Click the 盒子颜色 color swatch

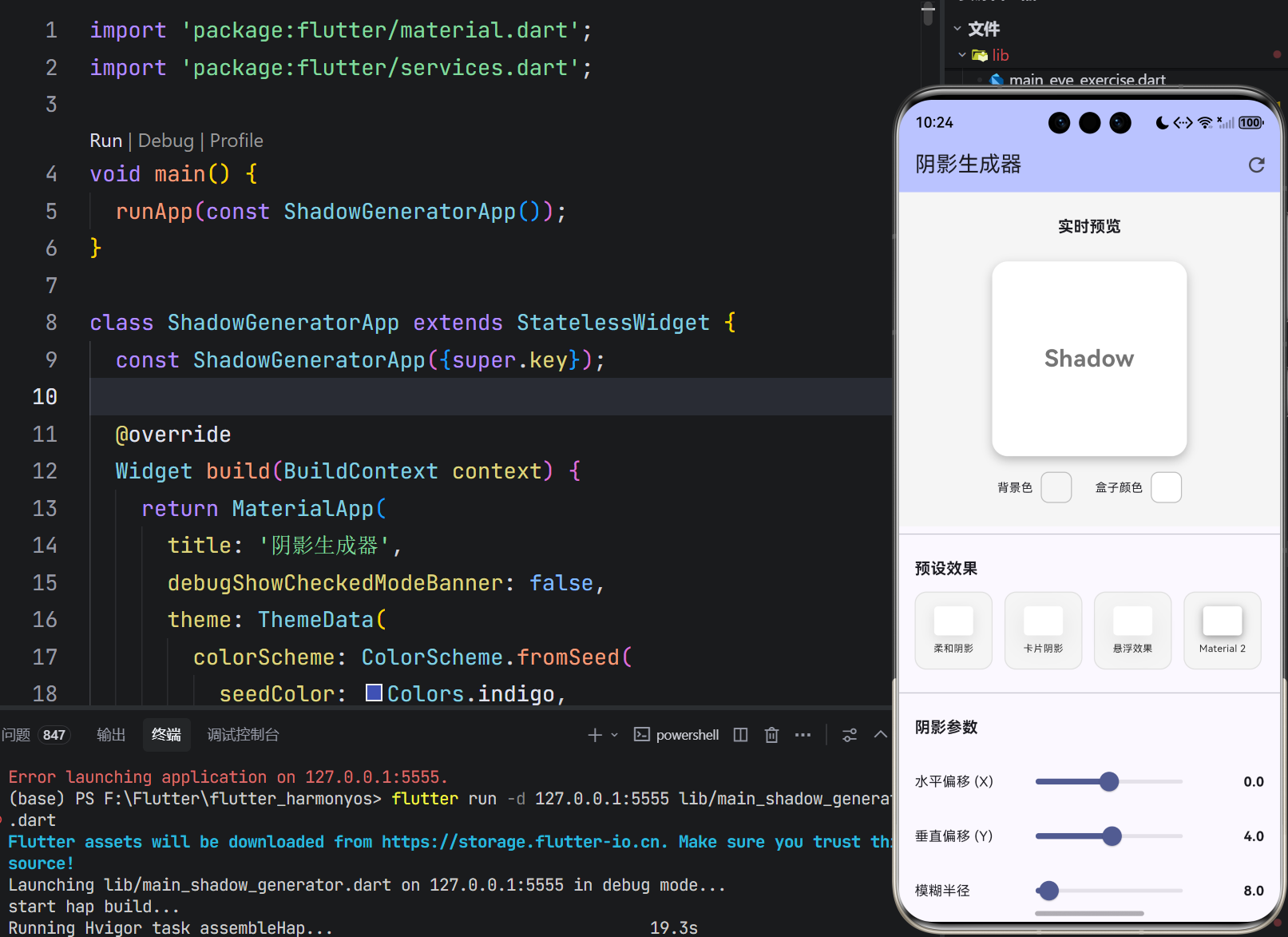pyautogui.click(x=1166, y=487)
